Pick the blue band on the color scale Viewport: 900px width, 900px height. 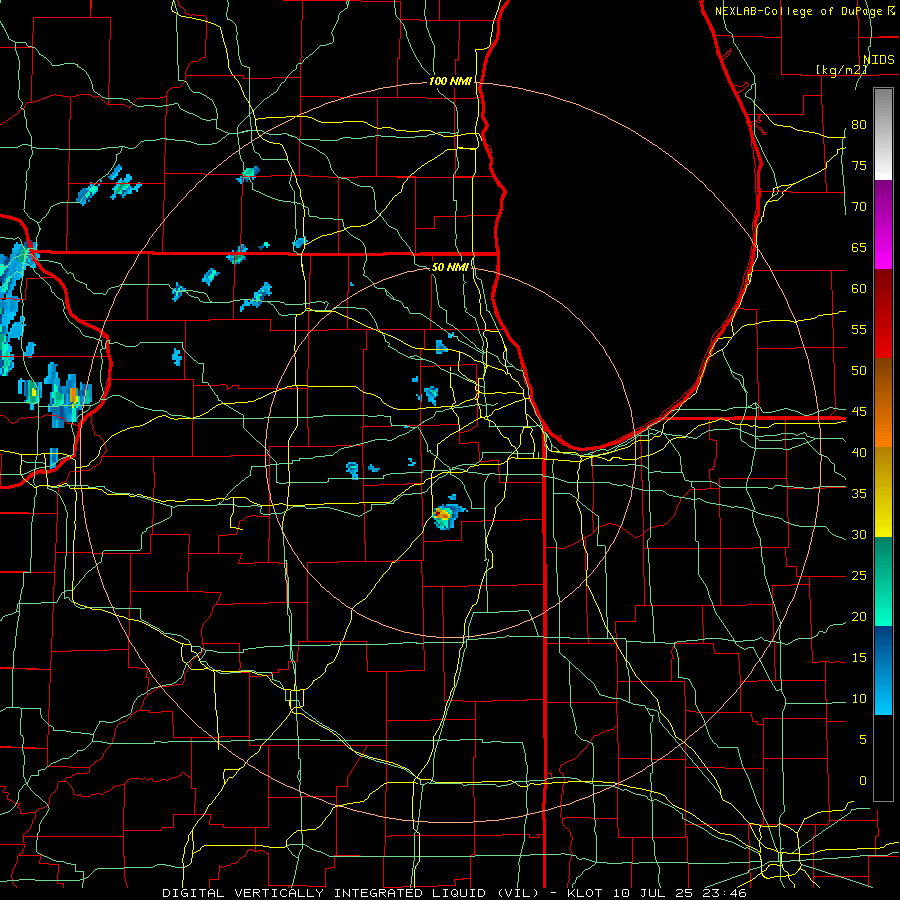click(883, 670)
